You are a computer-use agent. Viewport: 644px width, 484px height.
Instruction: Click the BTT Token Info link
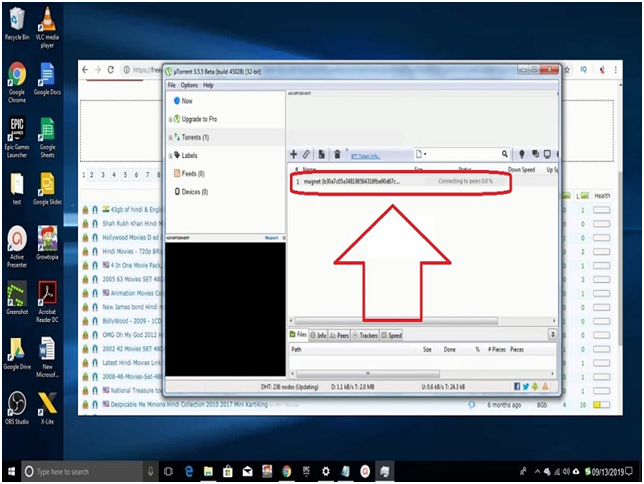tap(365, 156)
